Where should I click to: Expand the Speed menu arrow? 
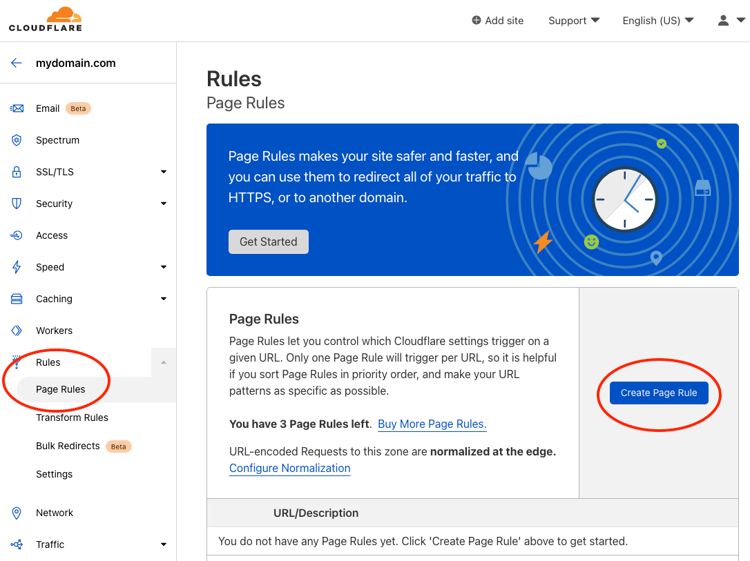click(164, 267)
